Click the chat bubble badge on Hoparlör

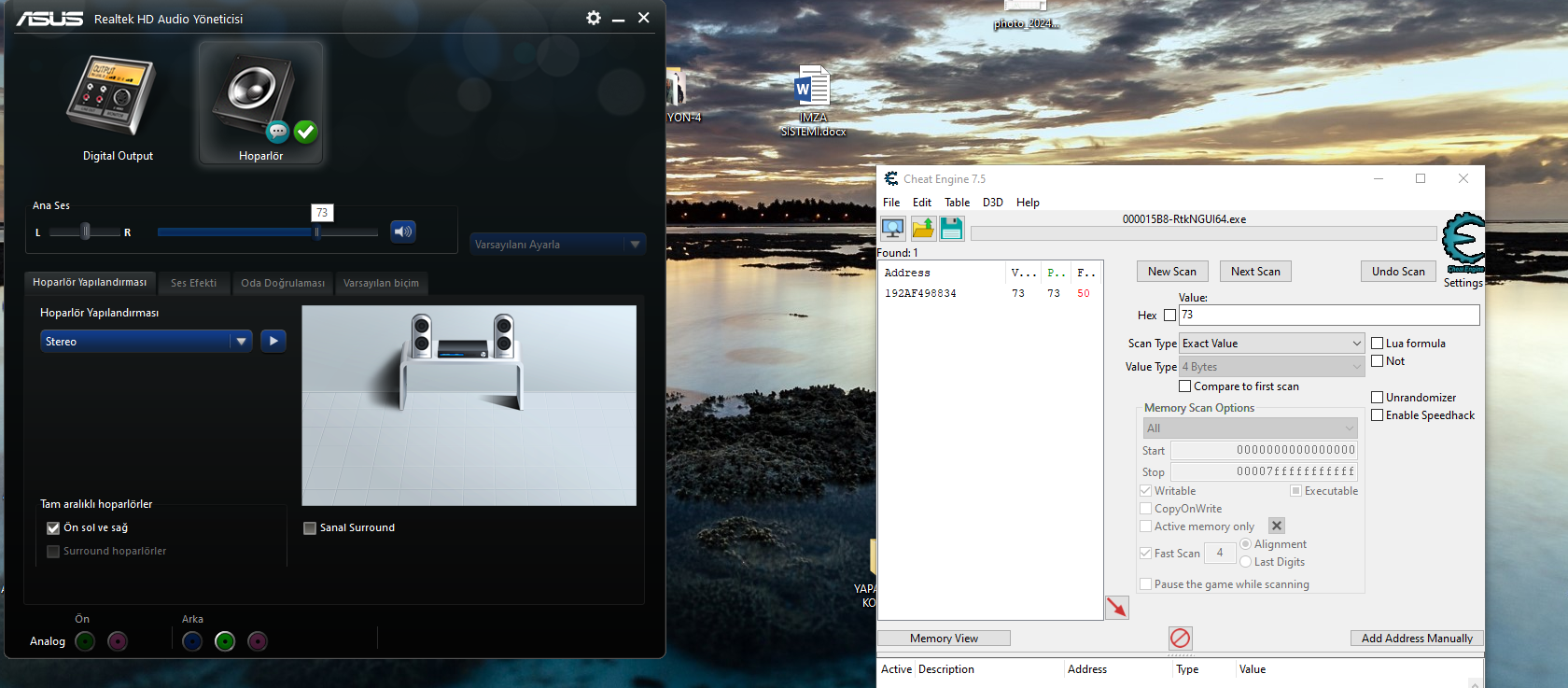pyautogui.click(x=277, y=132)
